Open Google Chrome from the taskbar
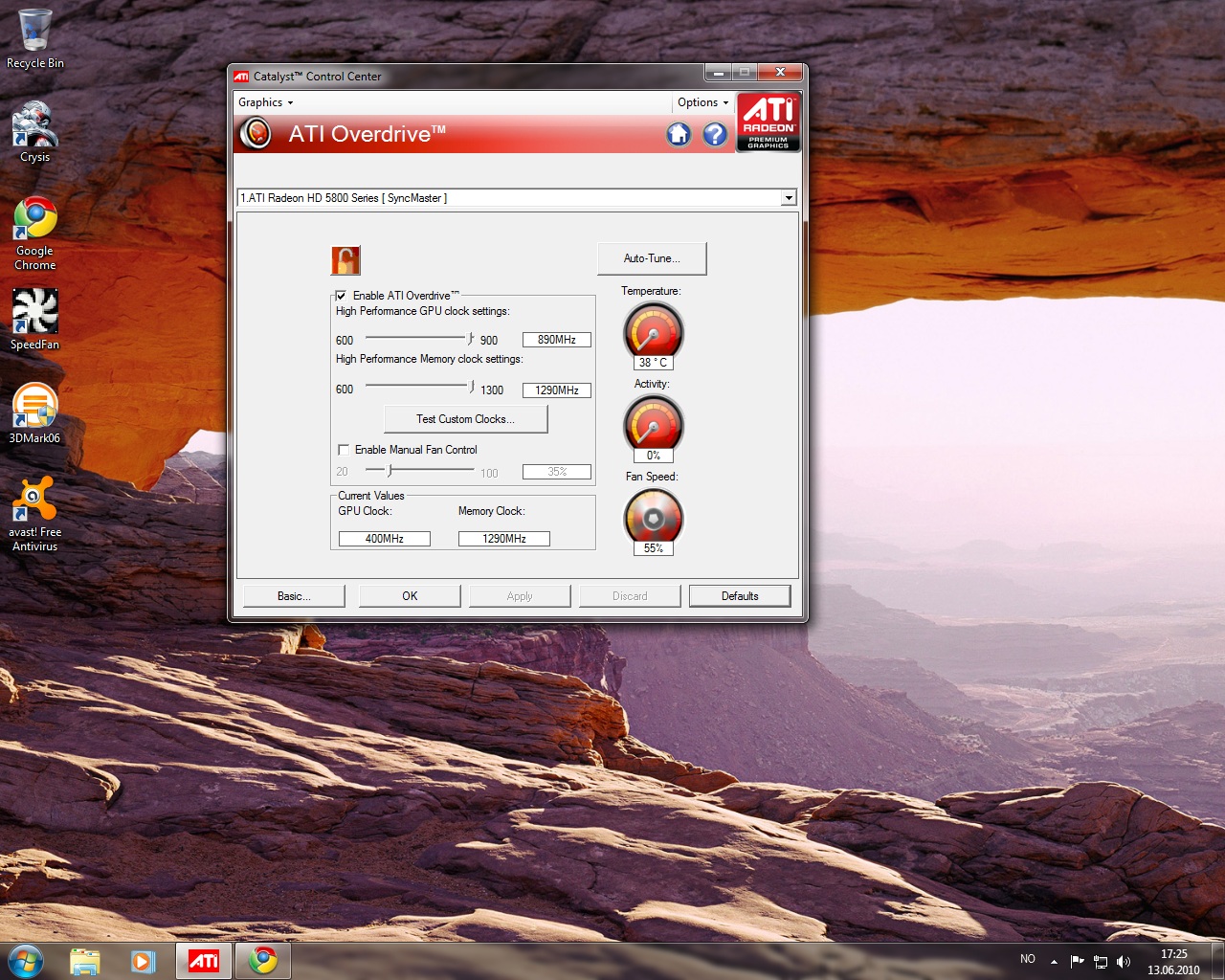The height and width of the screenshot is (980, 1225). click(262, 961)
